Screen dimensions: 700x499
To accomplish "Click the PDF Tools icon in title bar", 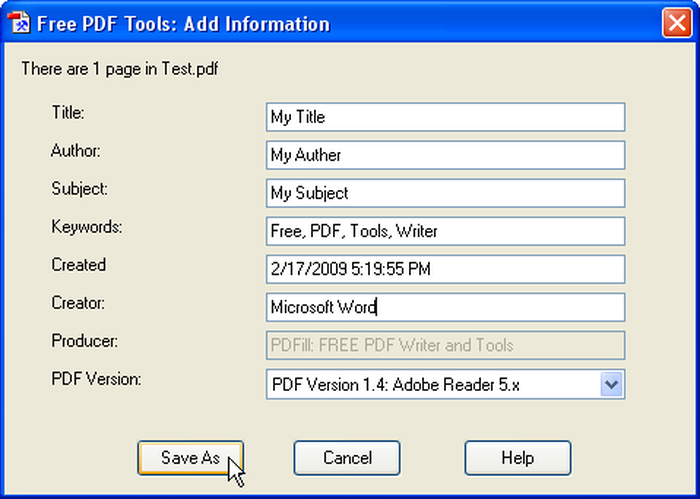I will pos(19,22).
